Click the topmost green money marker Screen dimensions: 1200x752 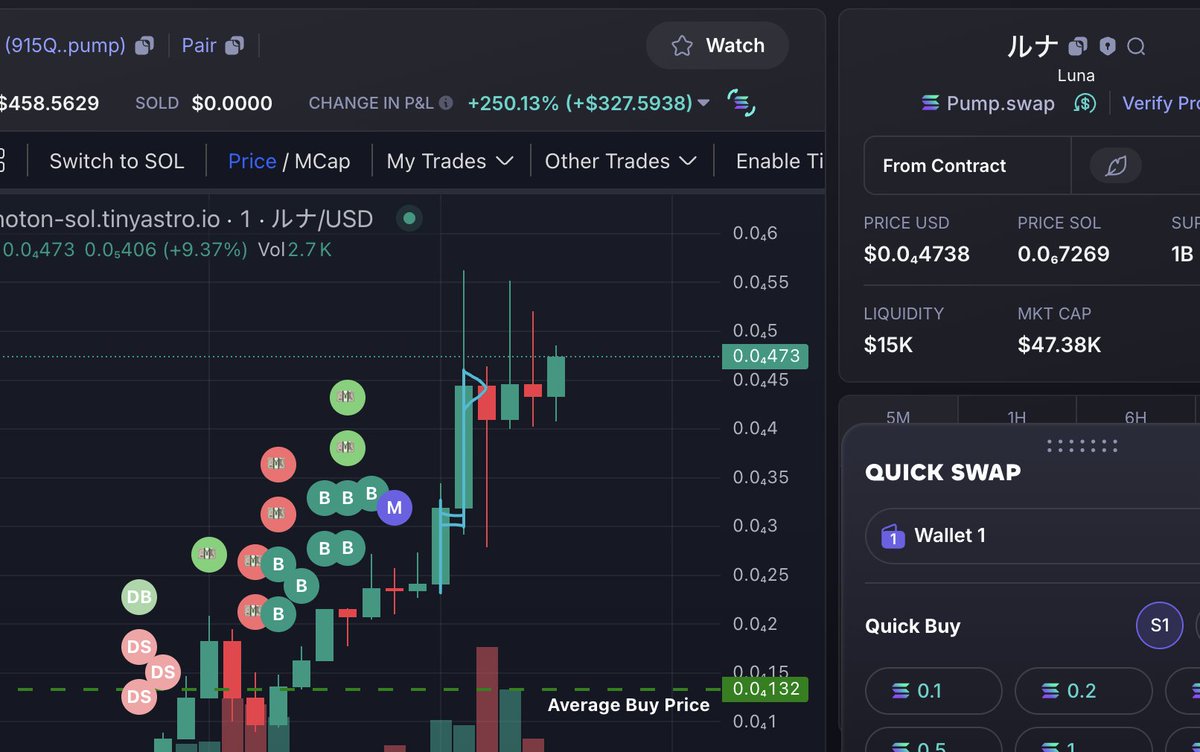347,398
